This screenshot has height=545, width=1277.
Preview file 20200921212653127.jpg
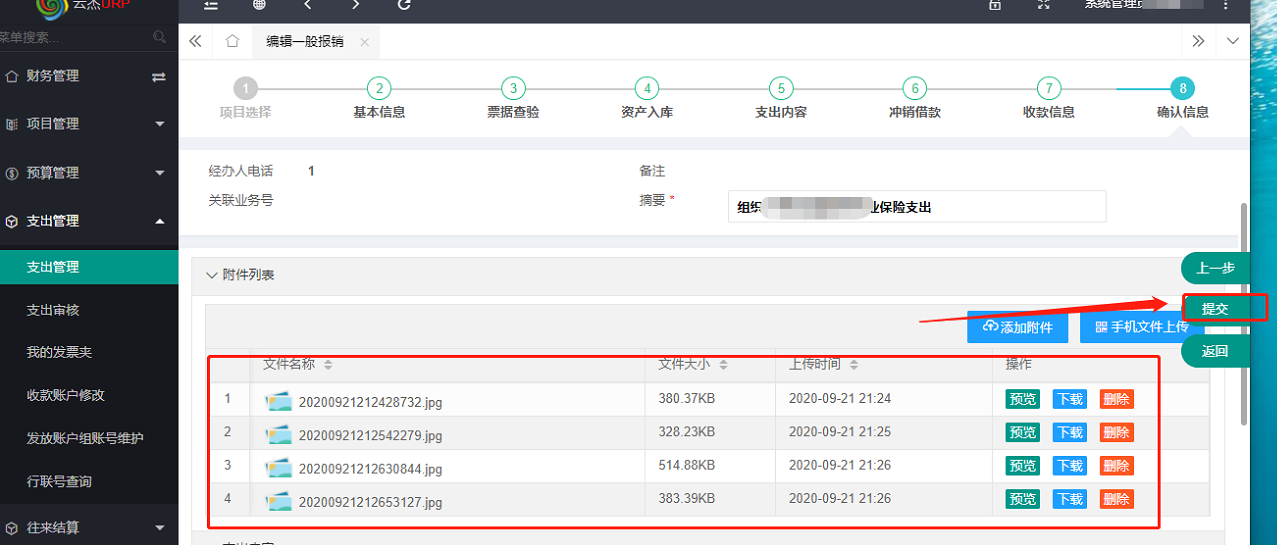click(x=1023, y=498)
